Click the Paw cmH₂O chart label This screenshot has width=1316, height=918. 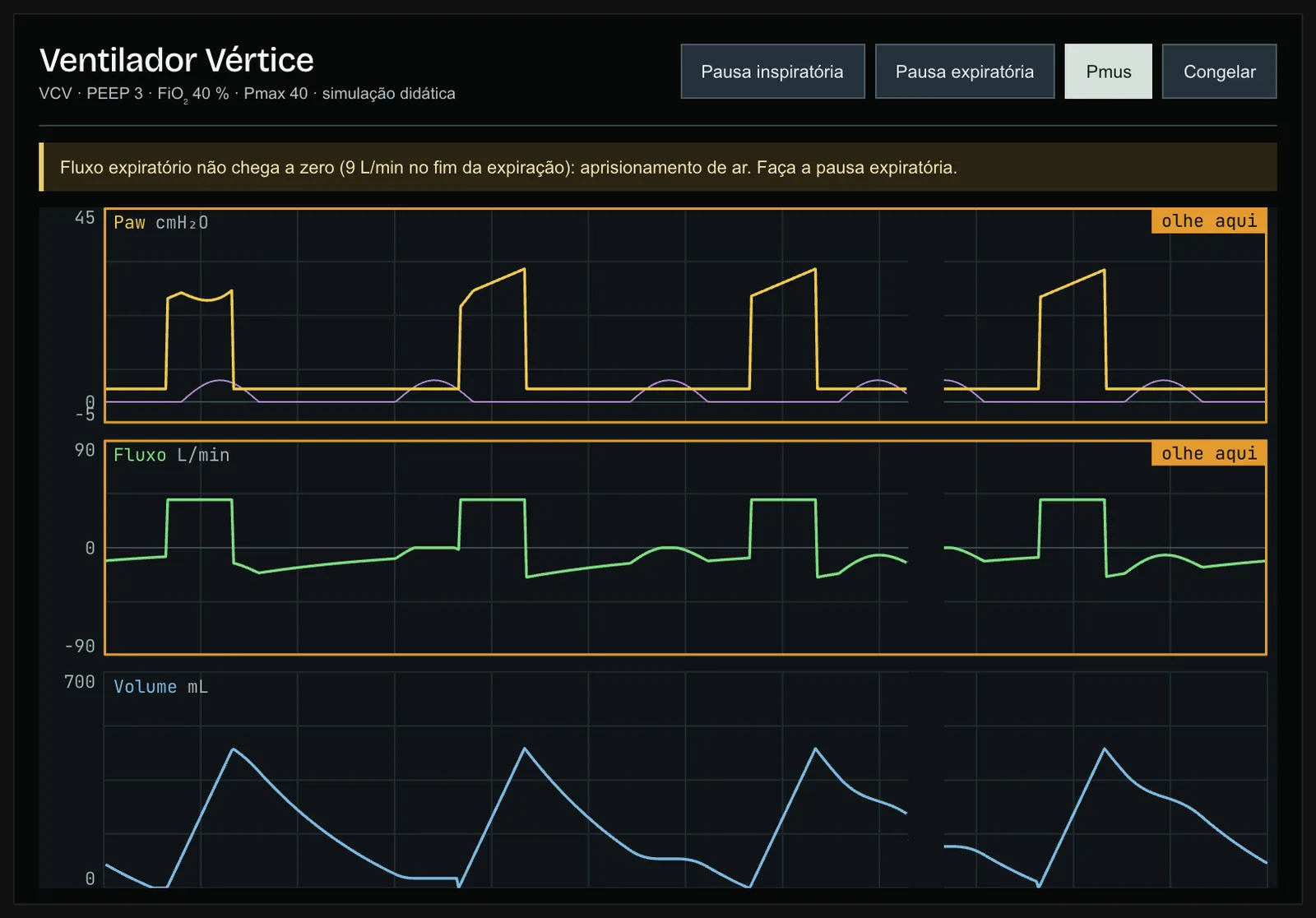tap(161, 223)
